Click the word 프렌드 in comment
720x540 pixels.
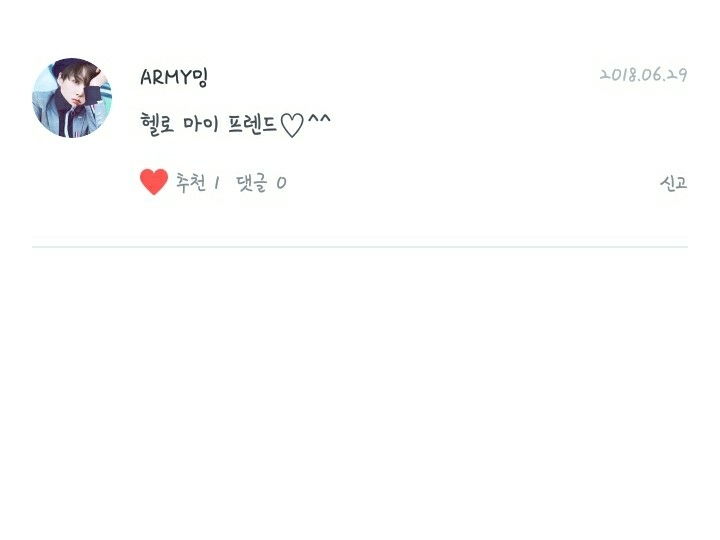(252, 124)
